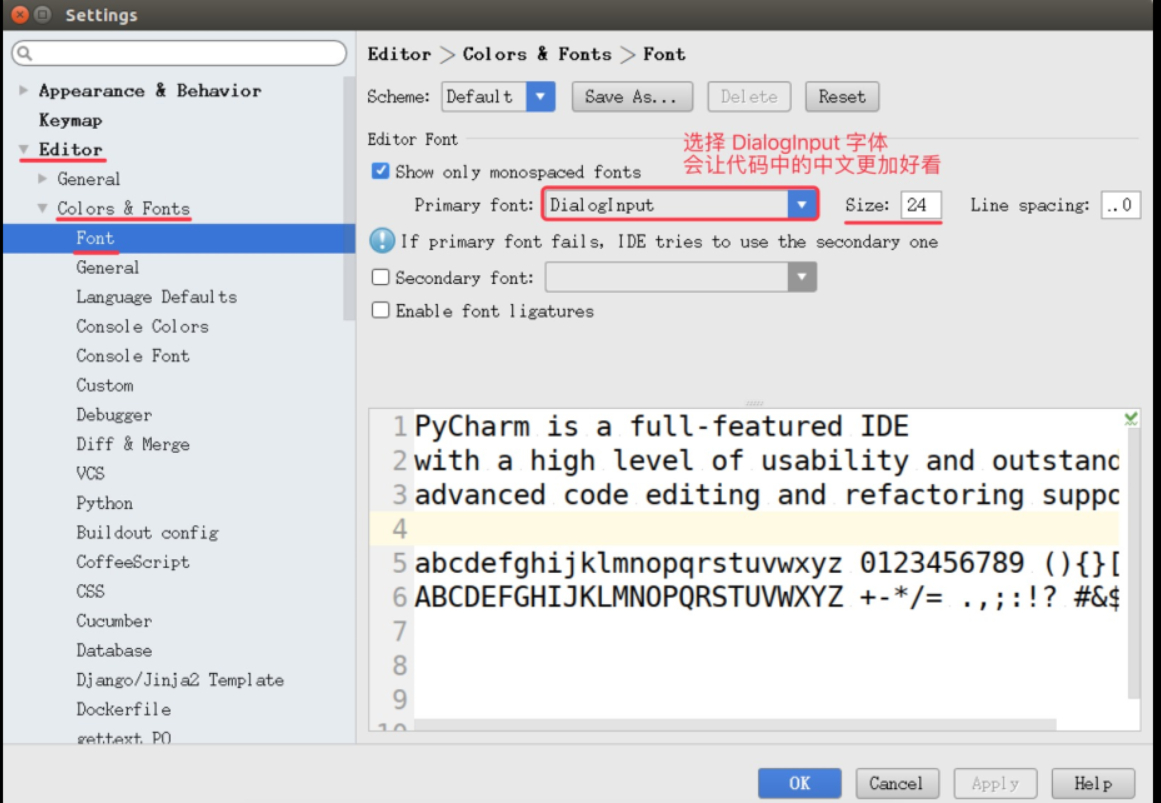Open Buildout config settings
This screenshot has height=803, width=1161.
click(x=147, y=533)
